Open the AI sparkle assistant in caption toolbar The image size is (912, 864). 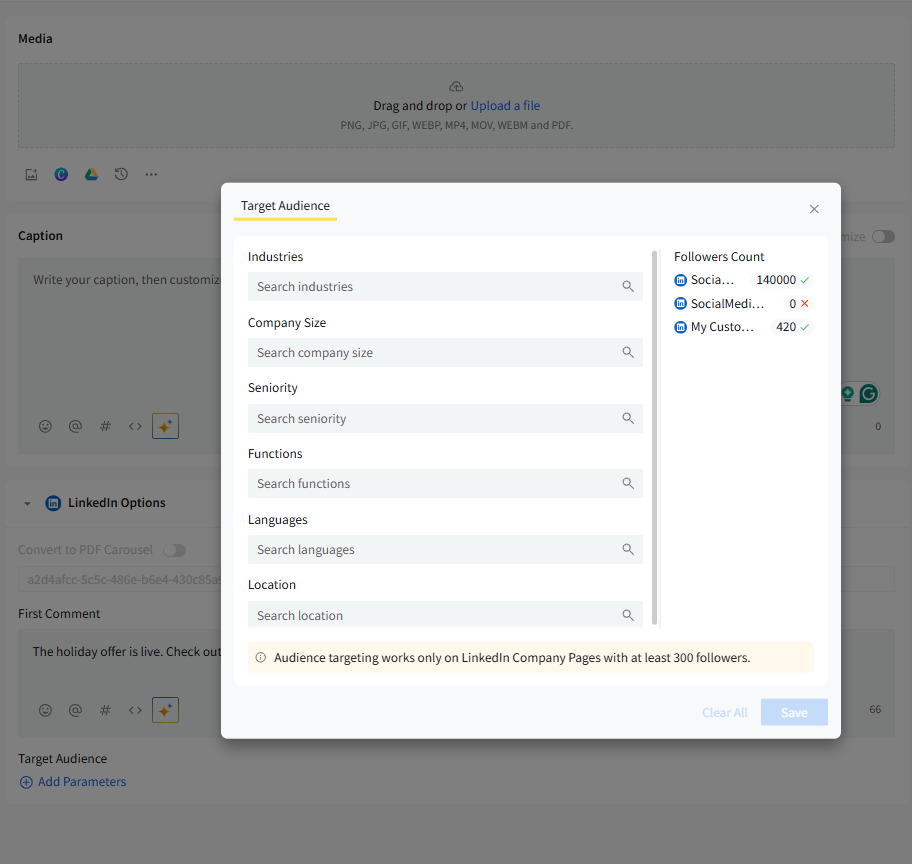tap(165, 426)
